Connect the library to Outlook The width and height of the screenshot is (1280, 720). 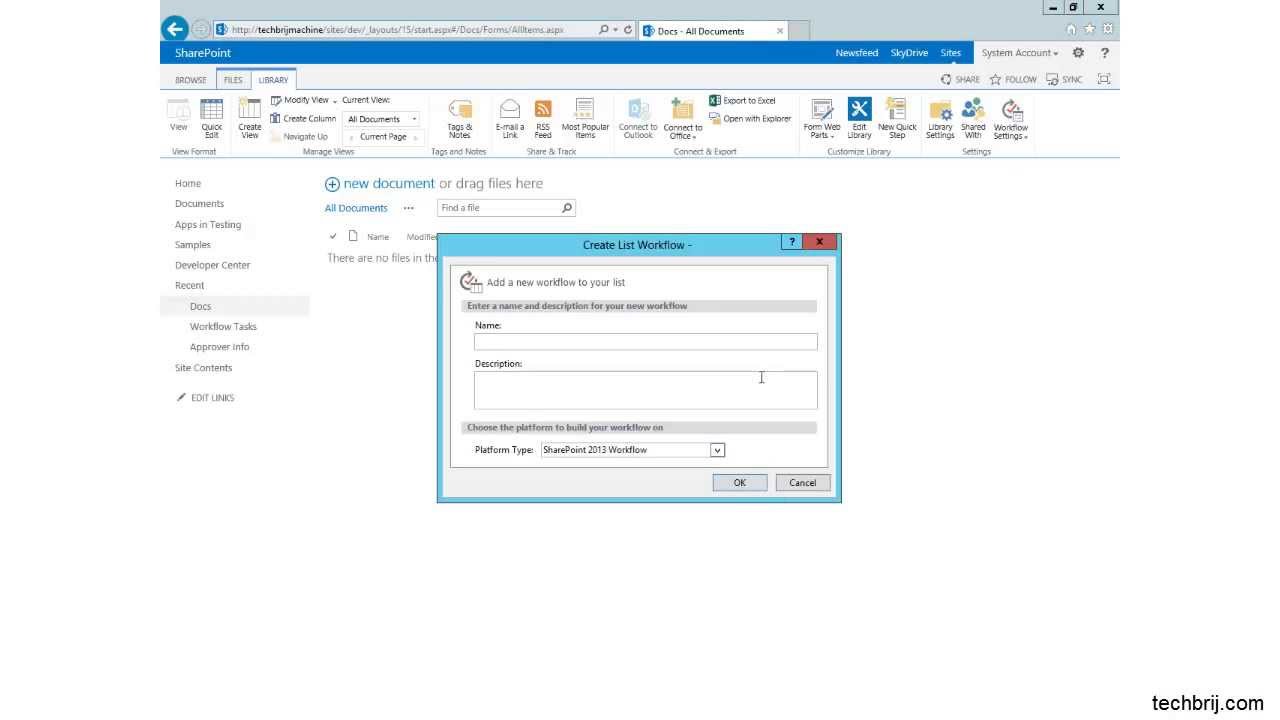click(637, 118)
